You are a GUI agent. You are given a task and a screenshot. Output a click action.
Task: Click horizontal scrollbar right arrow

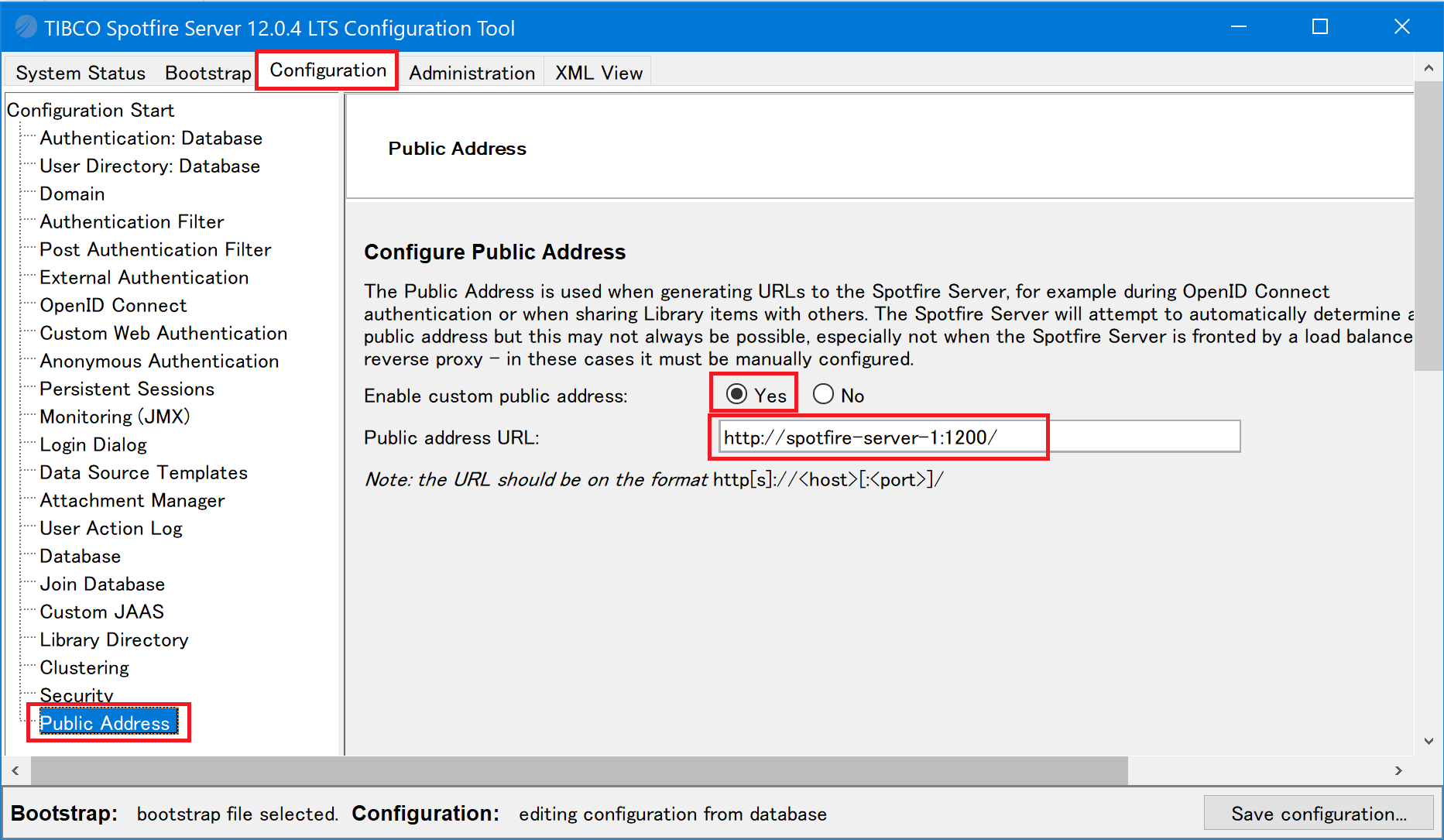click(1398, 770)
